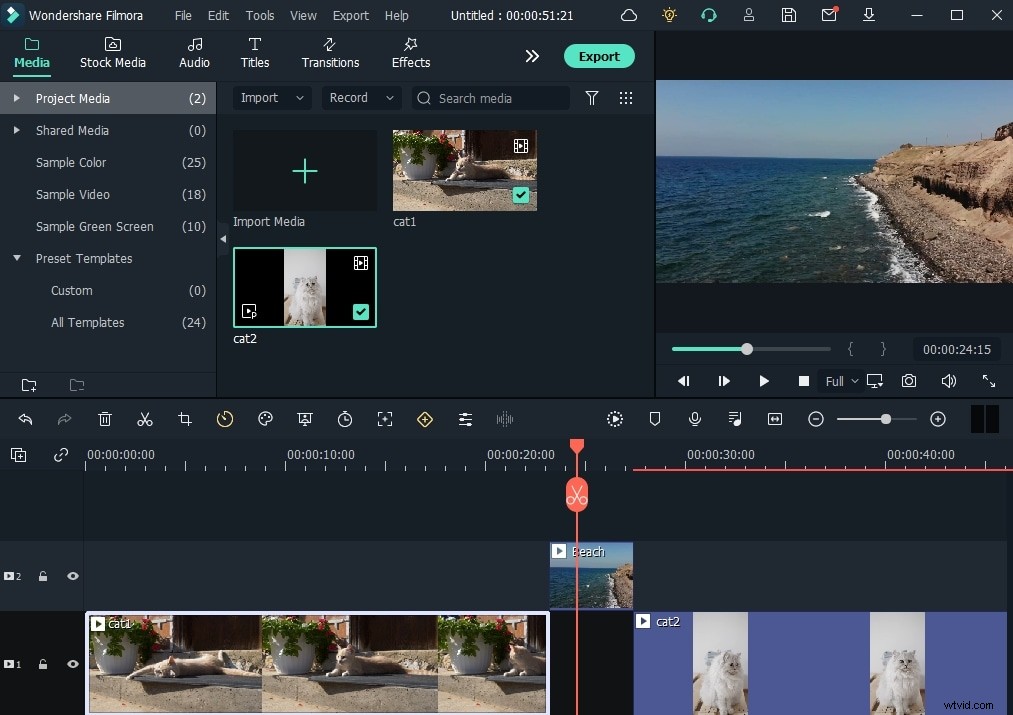Click the Delete icon in the toolbar
Viewport: 1013px width, 715px height.
coord(105,419)
